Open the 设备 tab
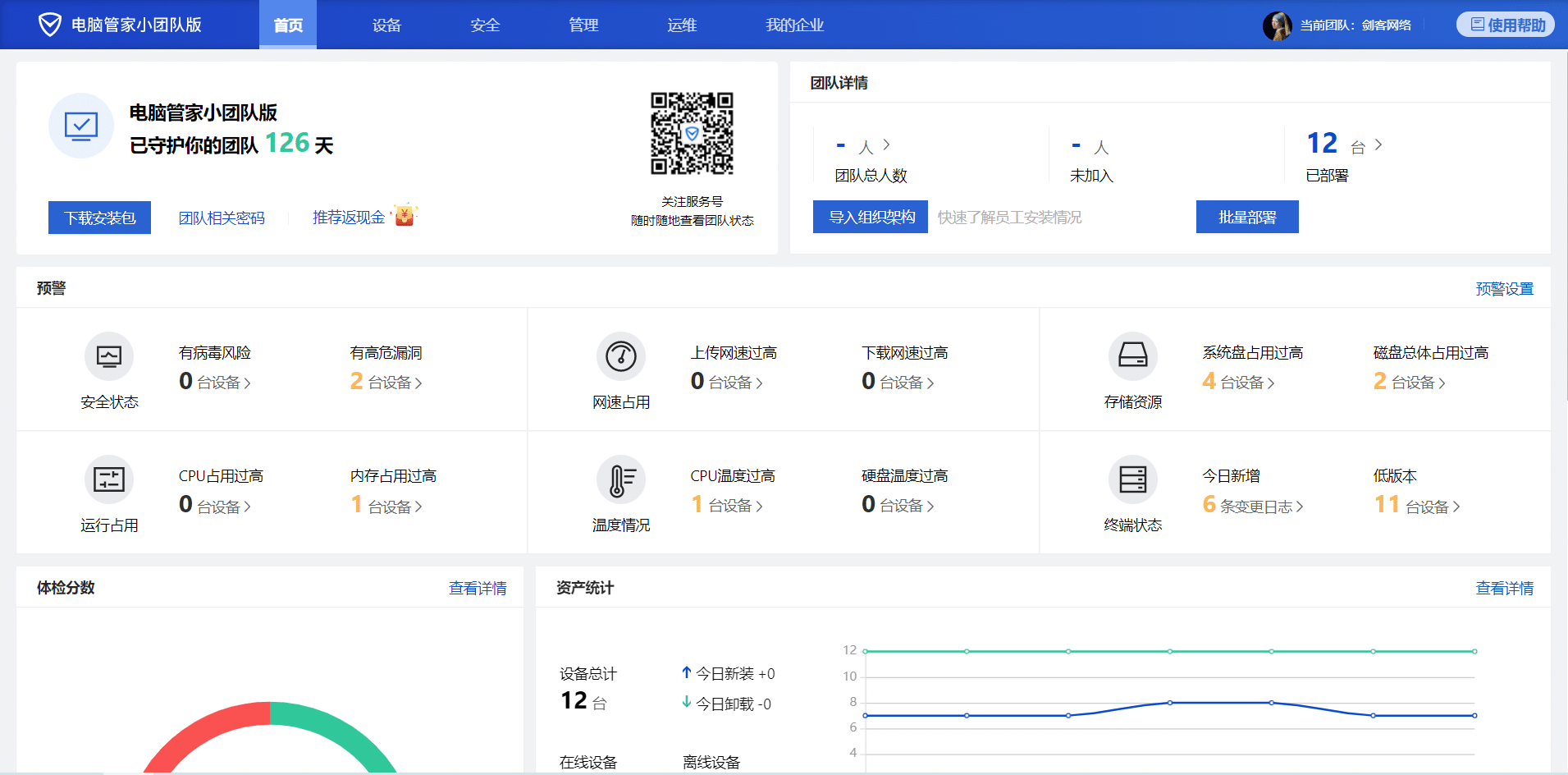The width and height of the screenshot is (1568, 775). pos(386,25)
